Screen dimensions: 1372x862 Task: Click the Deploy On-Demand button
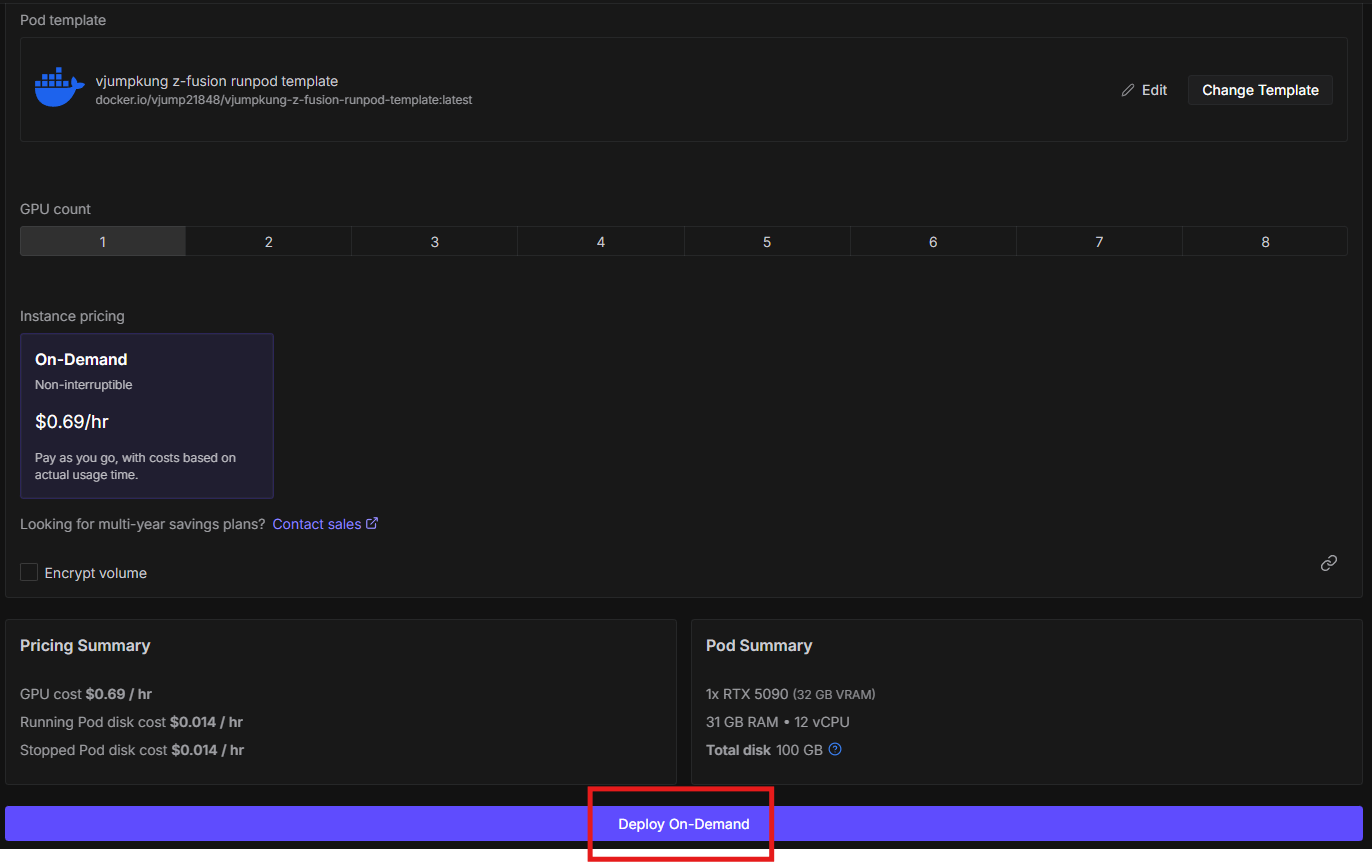683,824
